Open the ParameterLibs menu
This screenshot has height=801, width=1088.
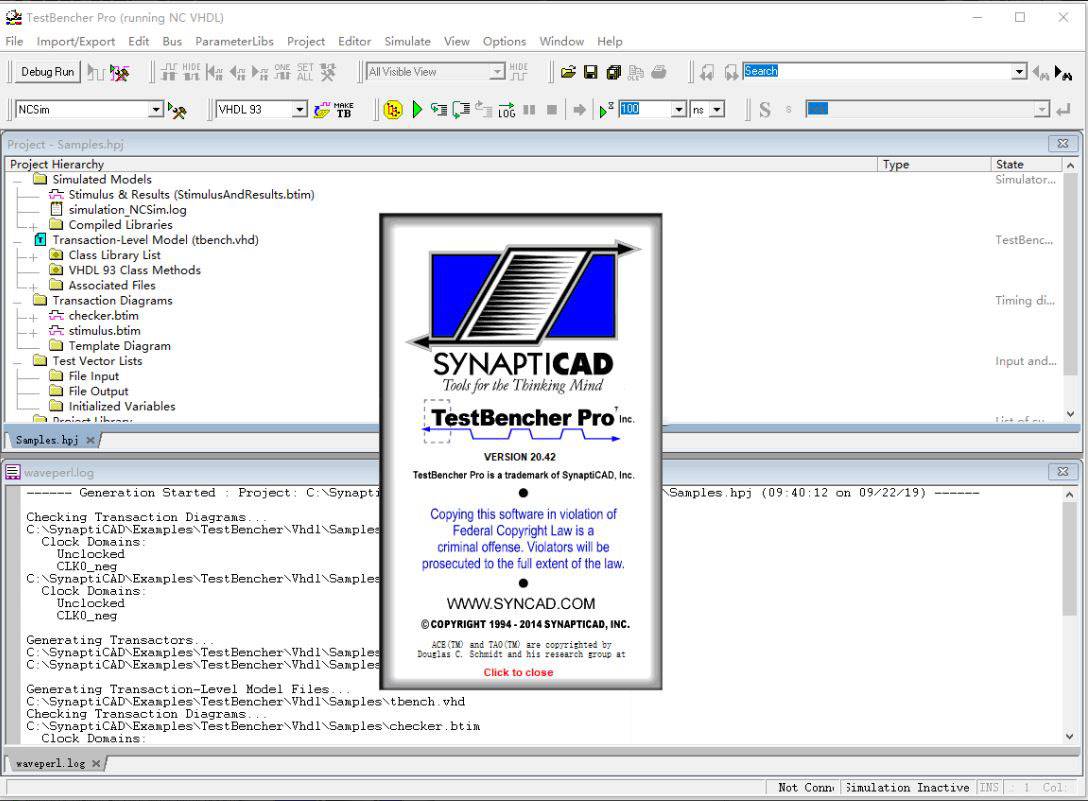tap(235, 41)
